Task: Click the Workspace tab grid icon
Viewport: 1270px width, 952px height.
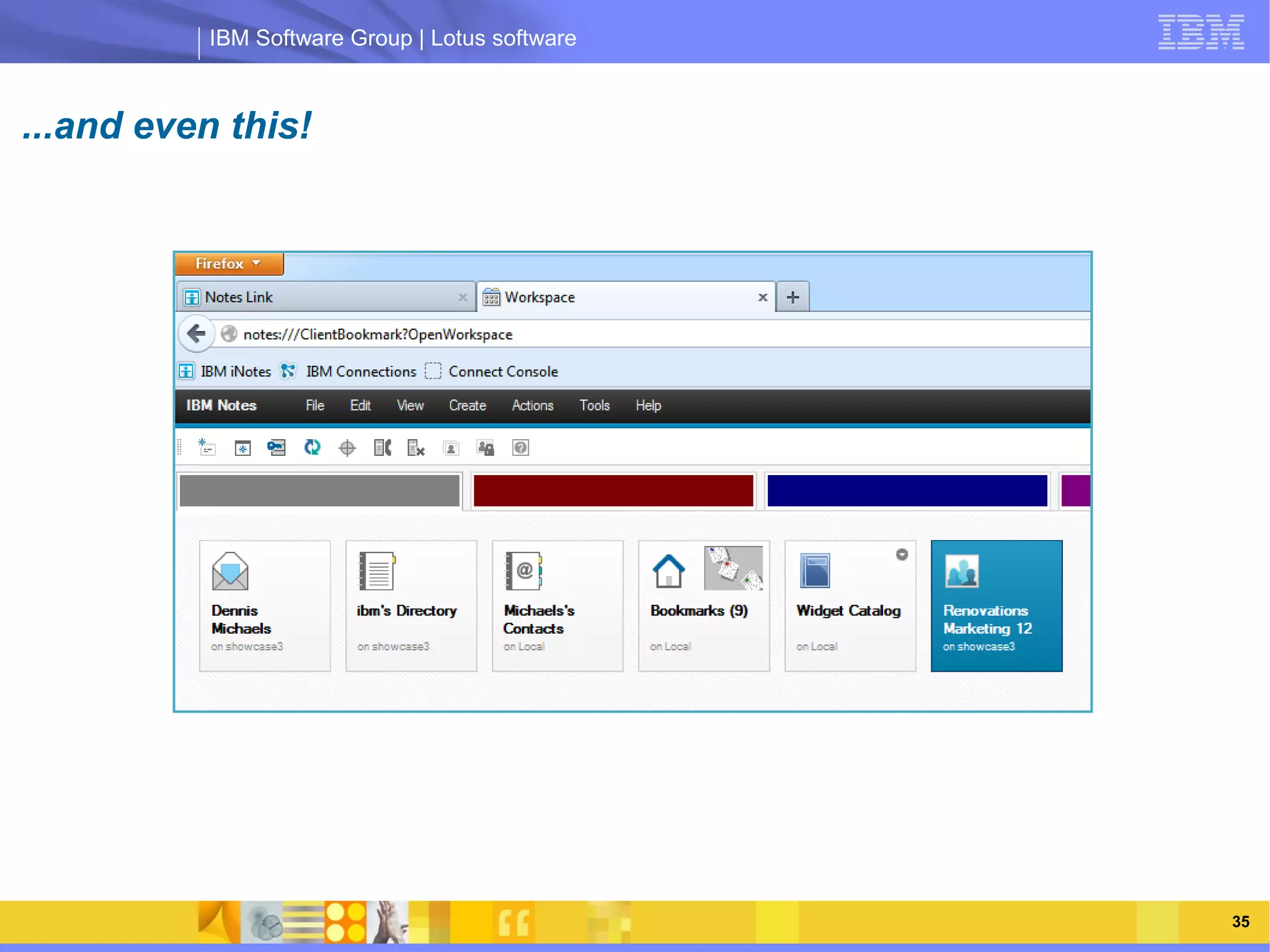Action: pyautogui.click(x=491, y=297)
